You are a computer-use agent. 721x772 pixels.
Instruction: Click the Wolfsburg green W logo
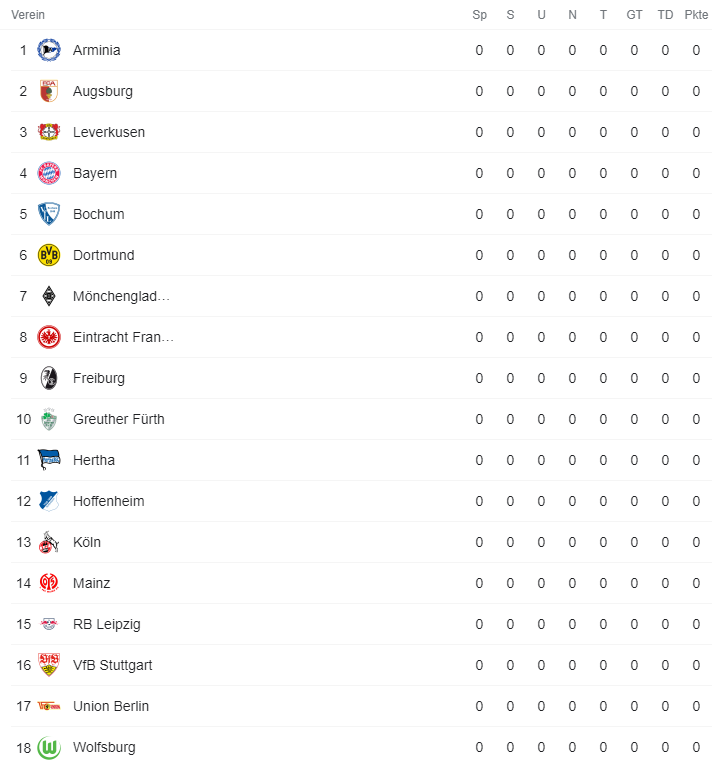point(48,747)
